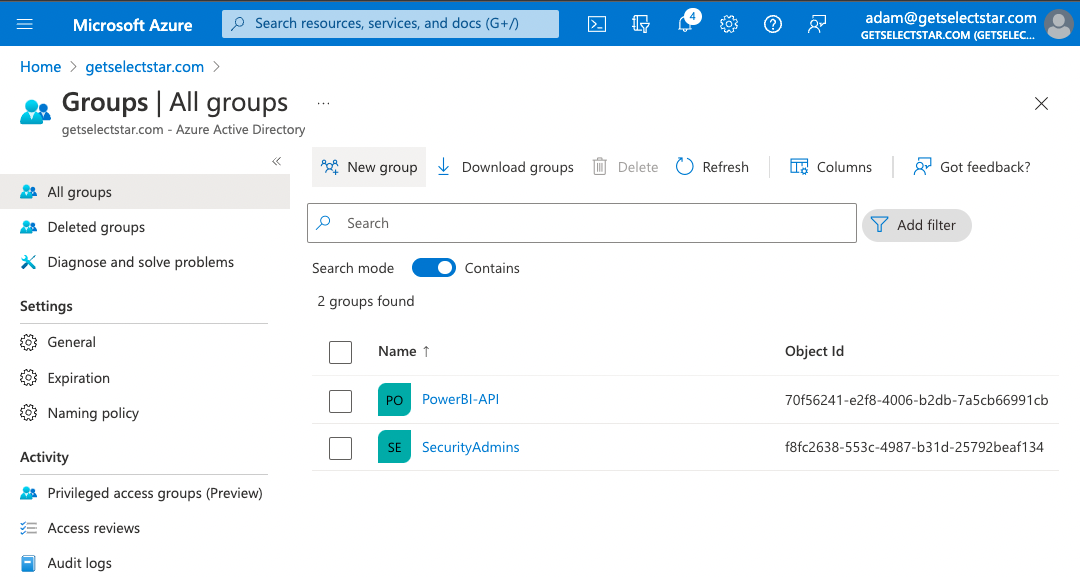Viewport: 1080px width, 577px height.
Task: Collapse the left sidebar with chevrons
Action: 277,161
